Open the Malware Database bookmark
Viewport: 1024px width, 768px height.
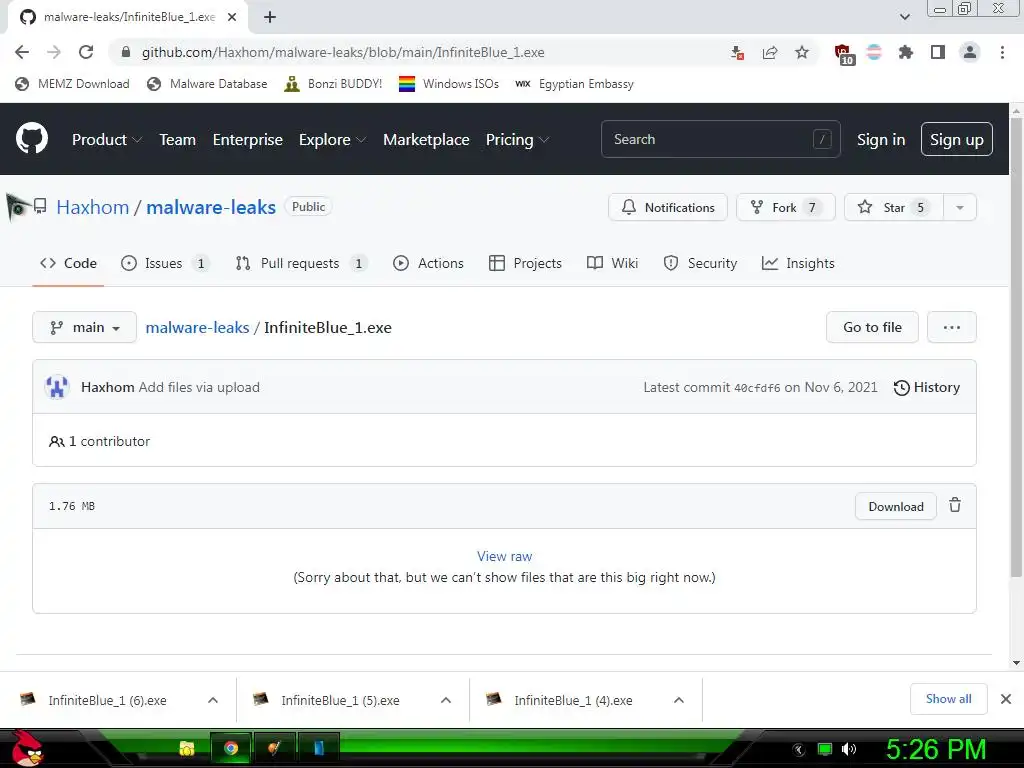coord(208,84)
